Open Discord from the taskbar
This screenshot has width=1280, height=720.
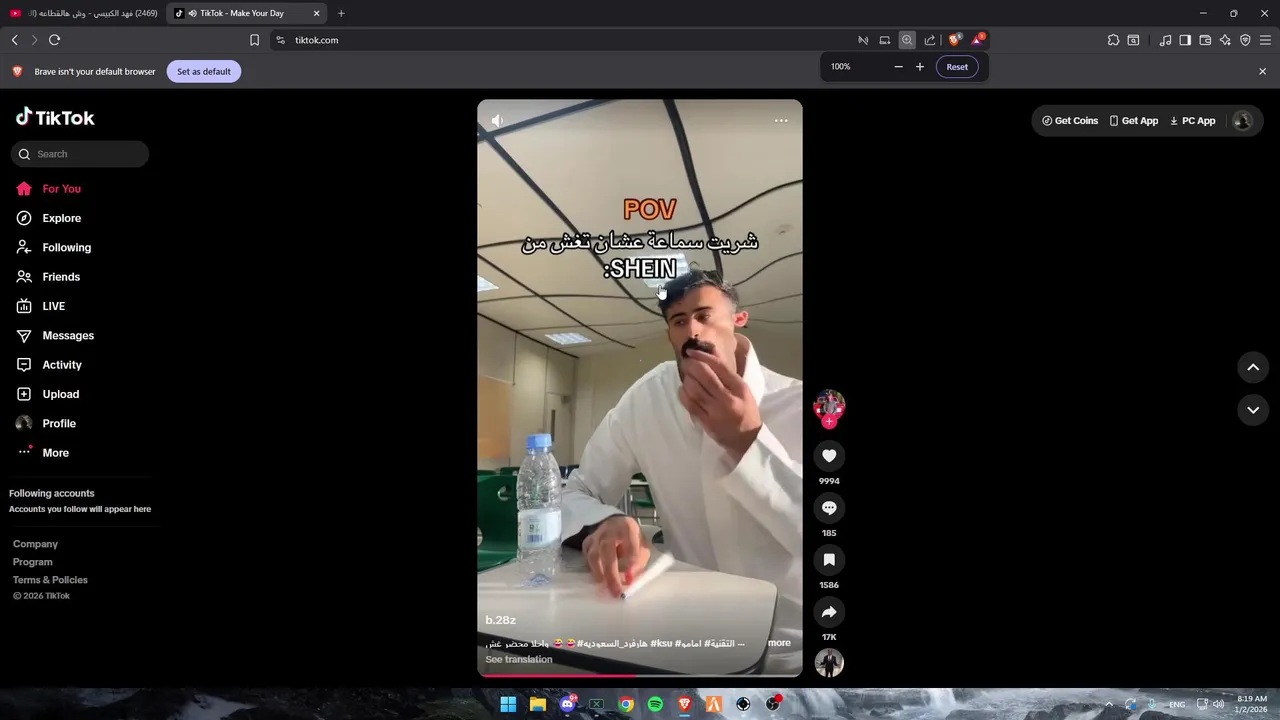pyautogui.click(x=567, y=704)
